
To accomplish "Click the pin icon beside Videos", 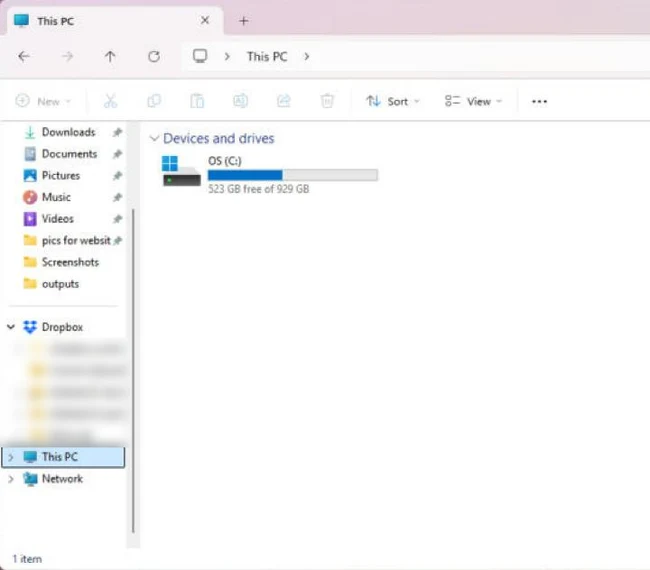I will 117,219.
